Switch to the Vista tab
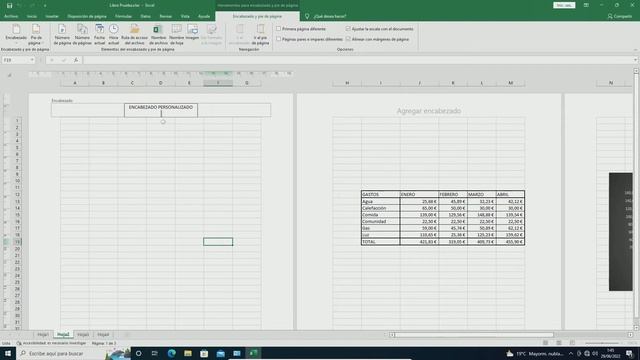 coord(185,16)
